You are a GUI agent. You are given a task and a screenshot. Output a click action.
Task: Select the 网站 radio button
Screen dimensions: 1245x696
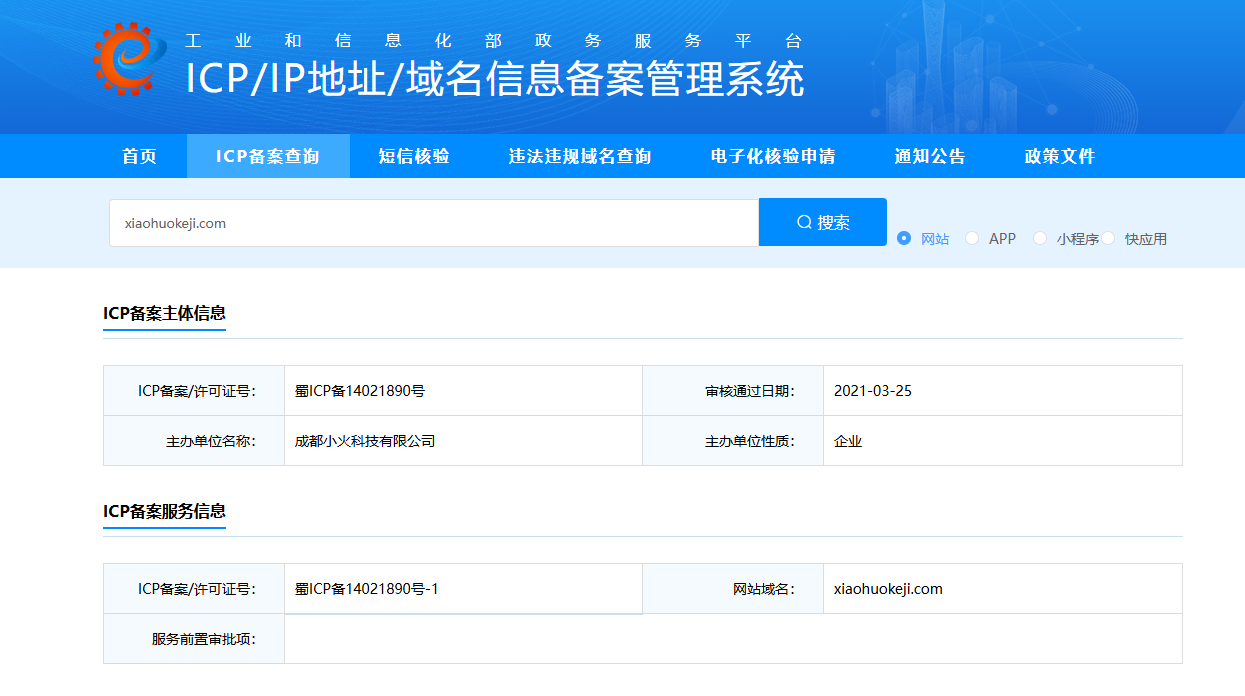coord(903,238)
